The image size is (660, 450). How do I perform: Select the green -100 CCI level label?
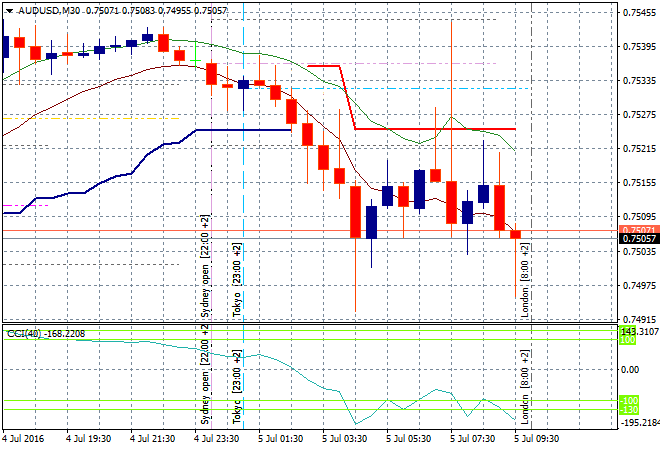point(632,401)
